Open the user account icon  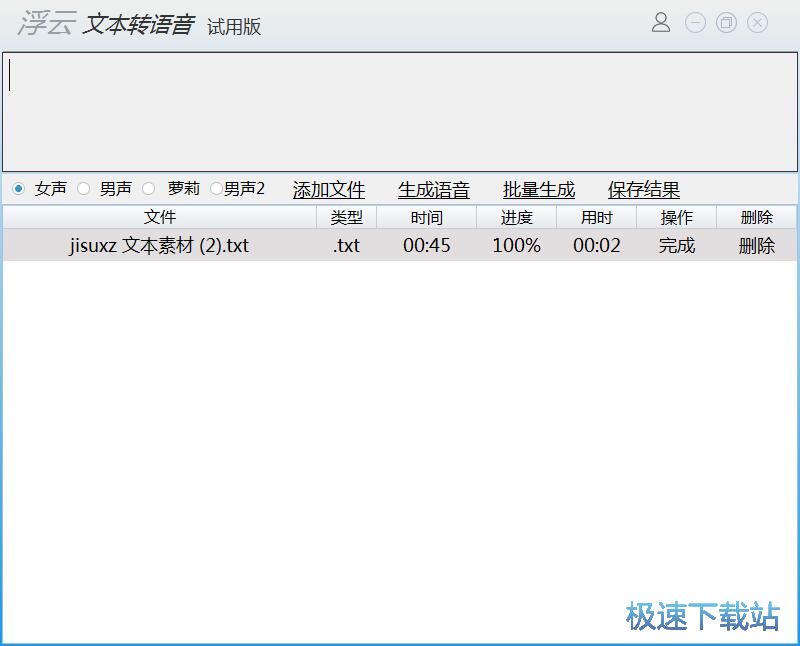pyautogui.click(x=661, y=22)
